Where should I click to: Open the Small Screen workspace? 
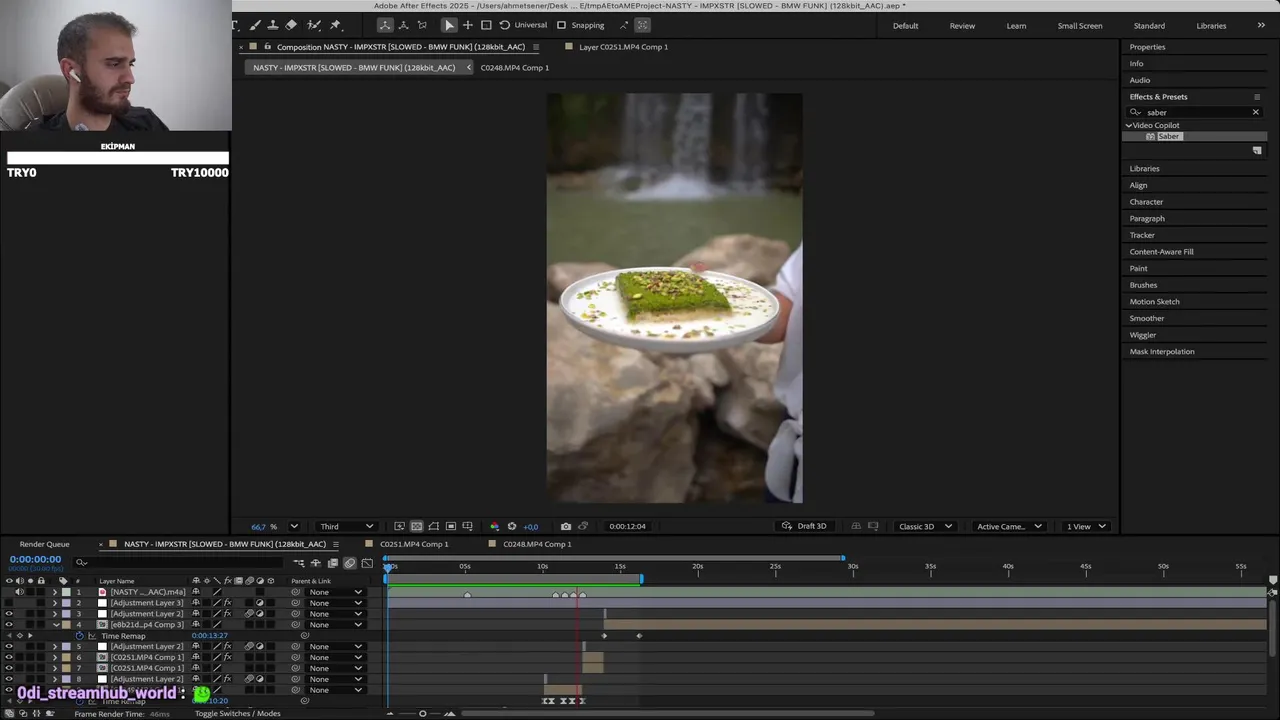tap(1080, 26)
